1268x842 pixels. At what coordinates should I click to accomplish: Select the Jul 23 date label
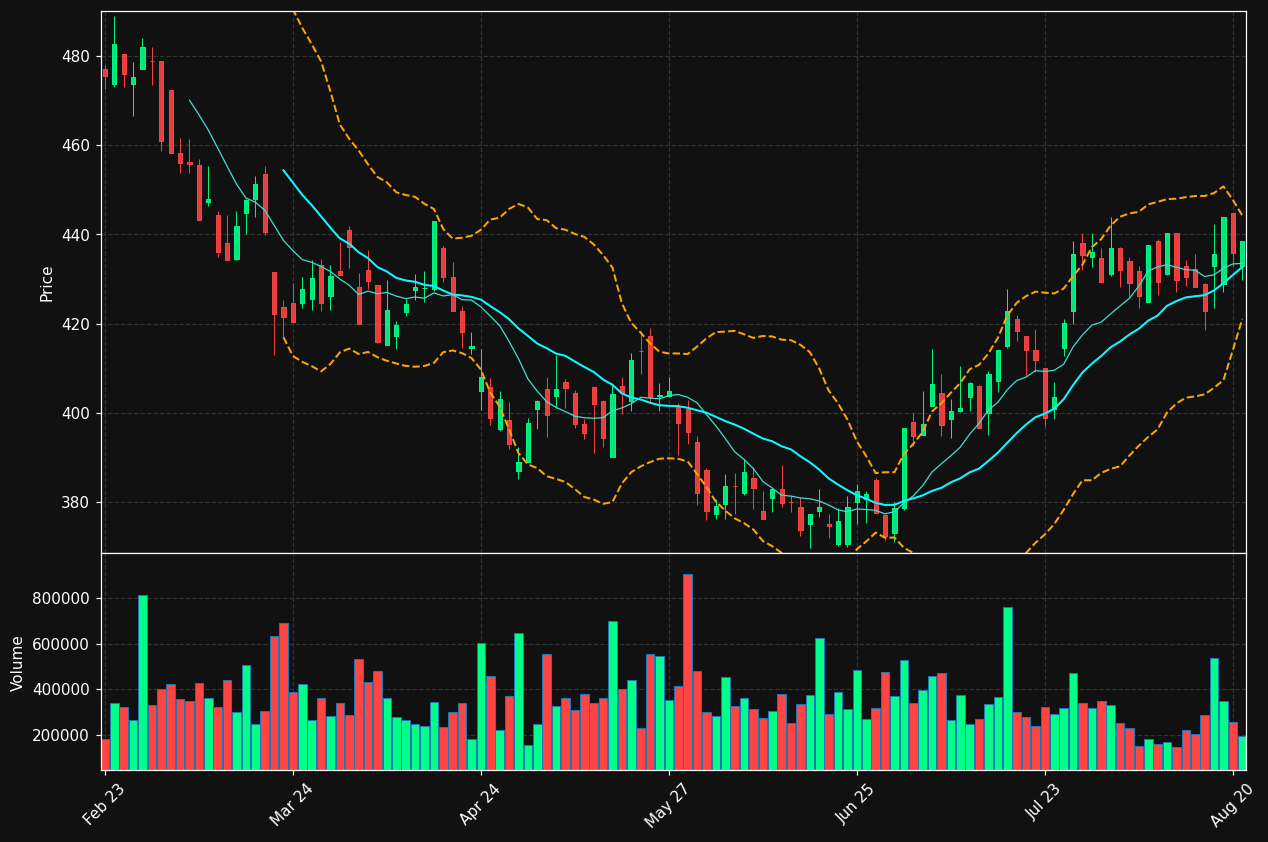[x=1042, y=804]
